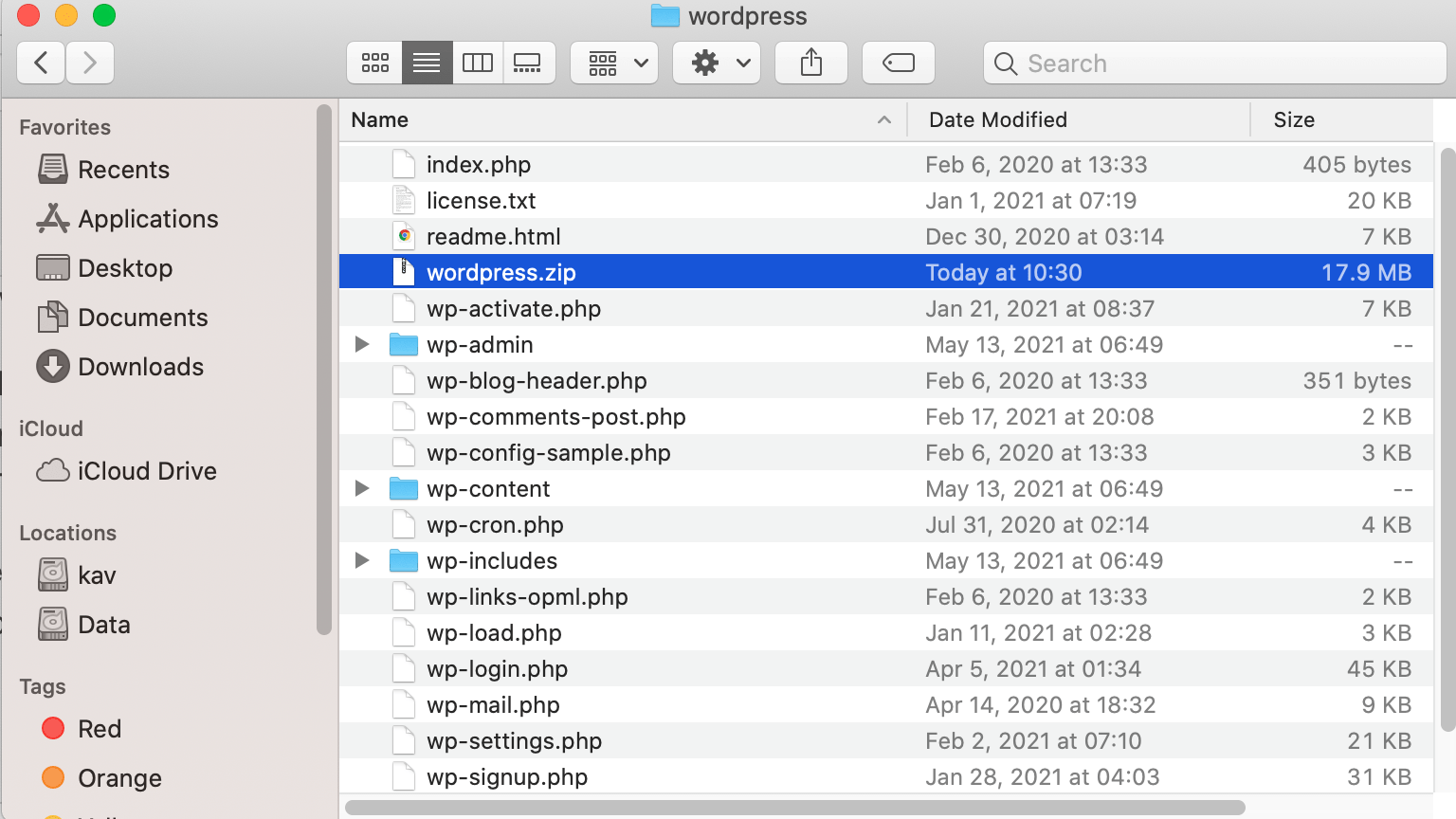The width and height of the screenshot is (1456, 819).
Task: Select the wp-cron.php file name
Action: (495, 525)
